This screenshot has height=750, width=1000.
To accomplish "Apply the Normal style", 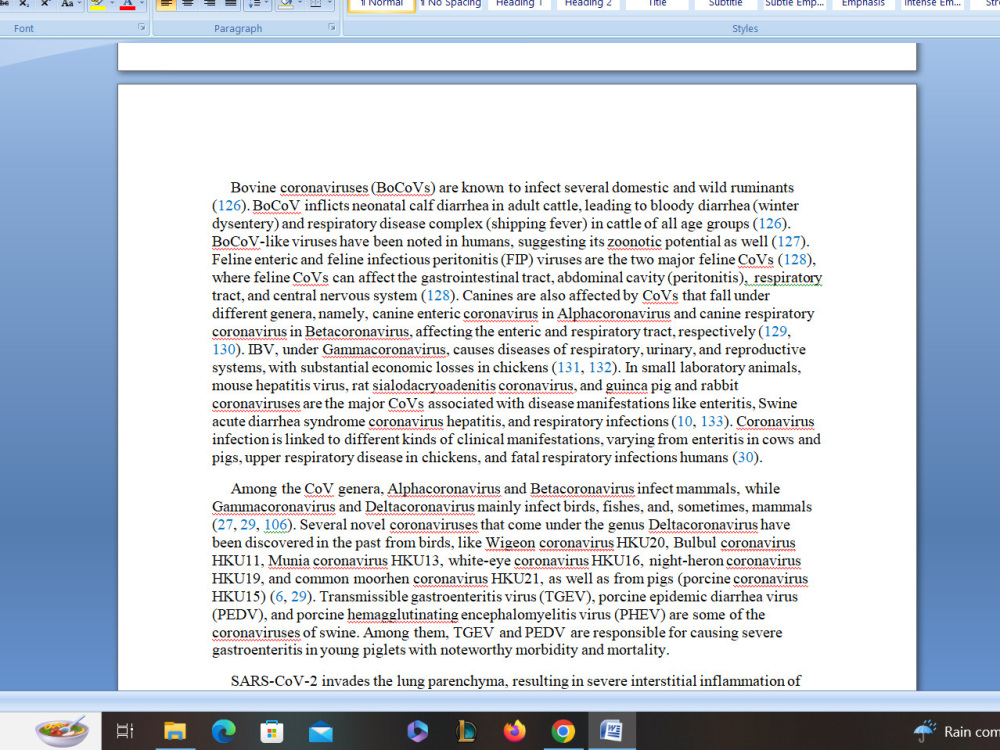I will pos(381,5).
